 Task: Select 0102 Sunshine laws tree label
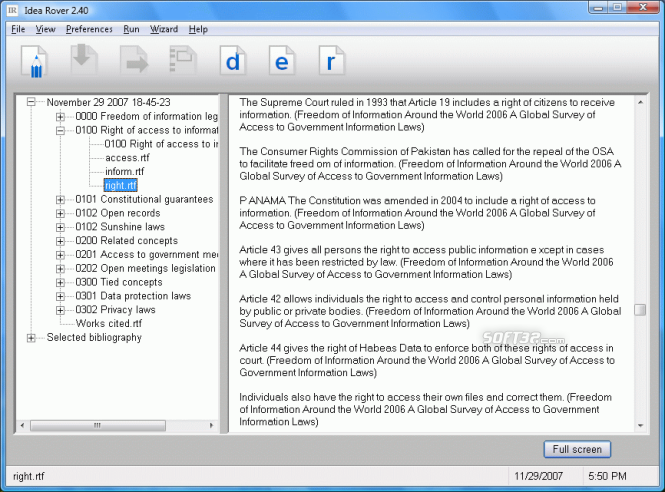click(x=120, y=227)
